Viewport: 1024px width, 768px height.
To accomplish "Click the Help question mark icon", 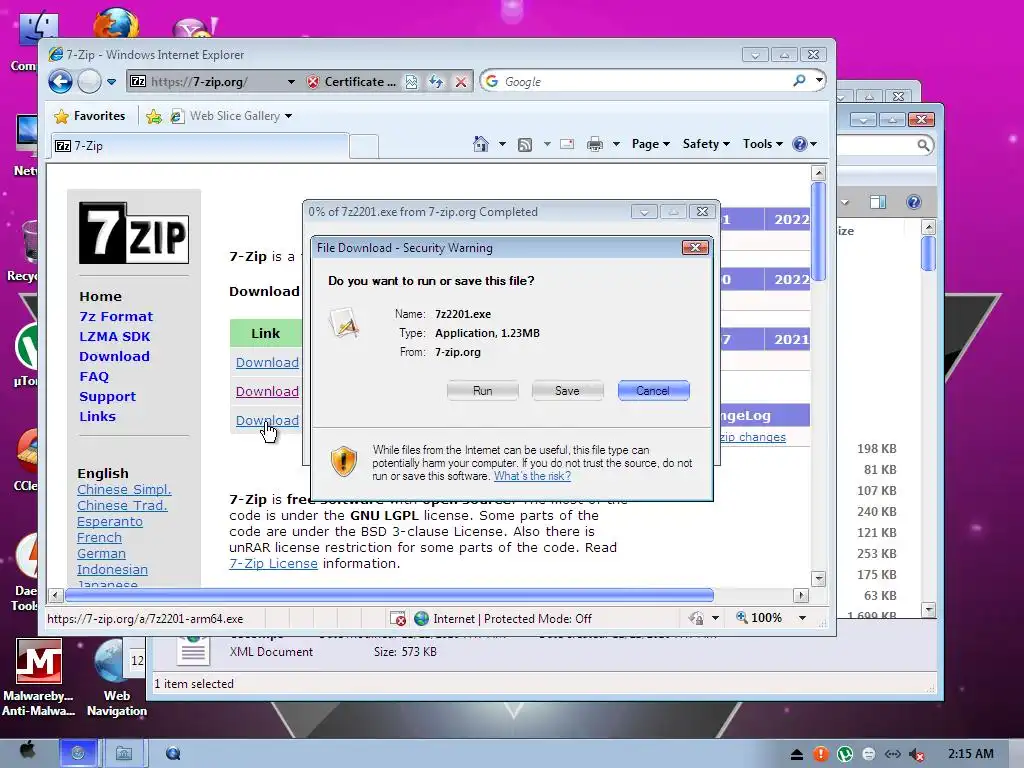I will pyautogui.click(x=800, y=144).
